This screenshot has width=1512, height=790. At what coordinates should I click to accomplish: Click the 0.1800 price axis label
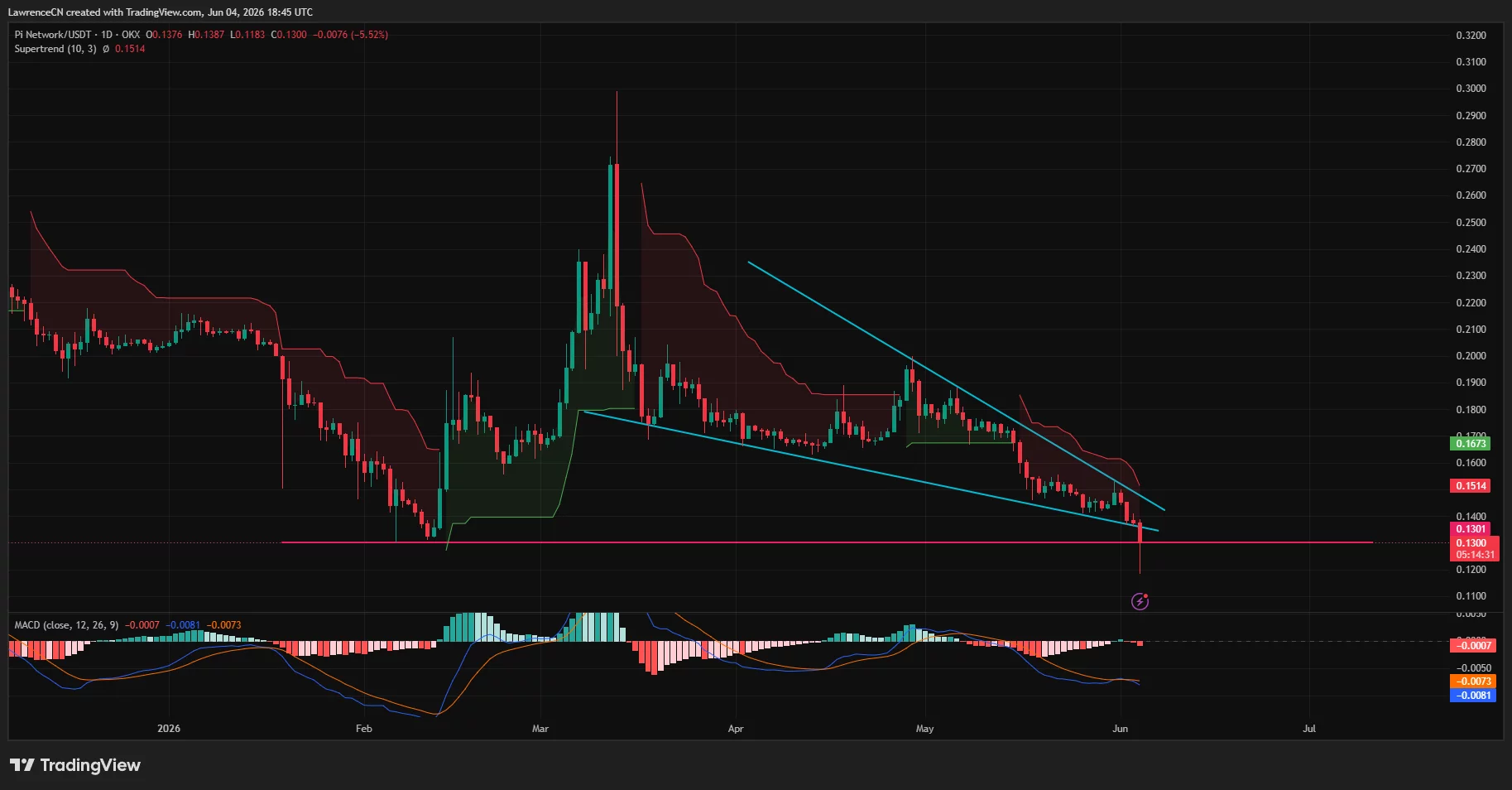coord(1471,410)
